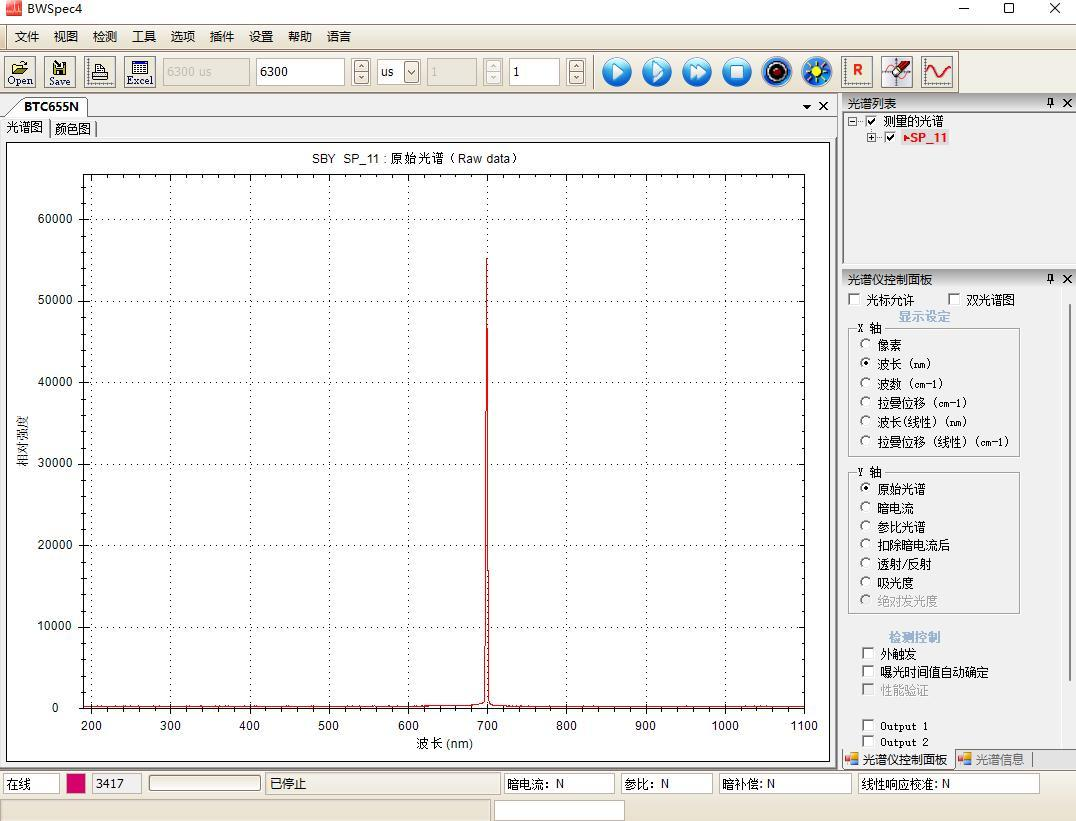Viewport: 1076px width, 821px height.
Task: Stop acquisition with the stop icon
Action: [737, 72]
